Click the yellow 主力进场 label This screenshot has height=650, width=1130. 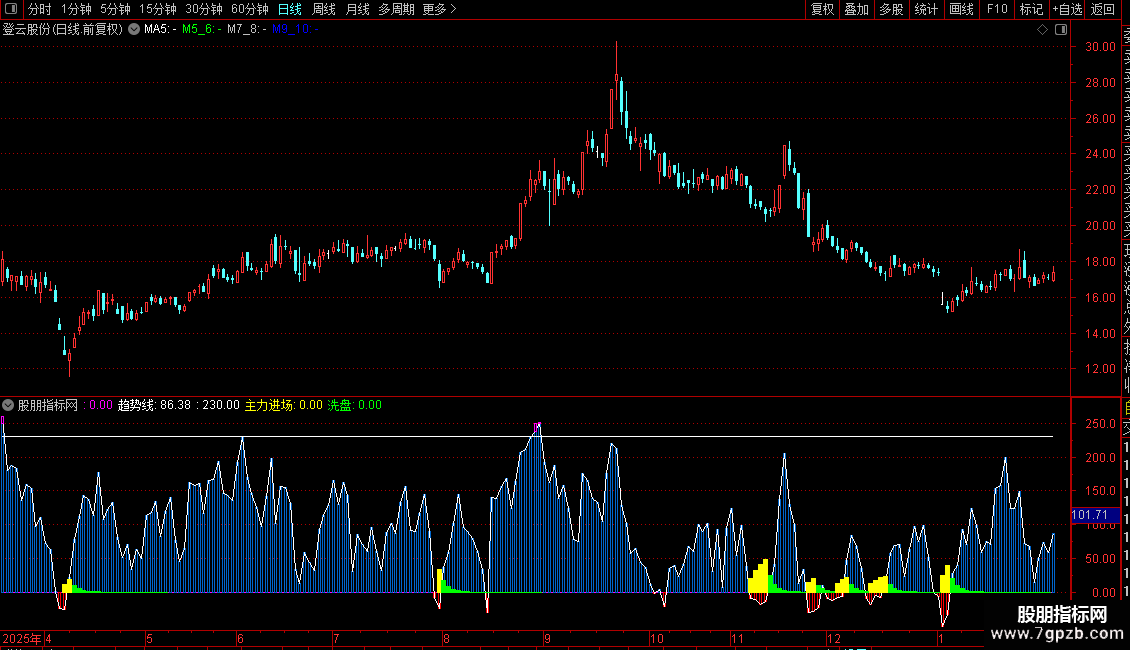click(x=283, y=405)
